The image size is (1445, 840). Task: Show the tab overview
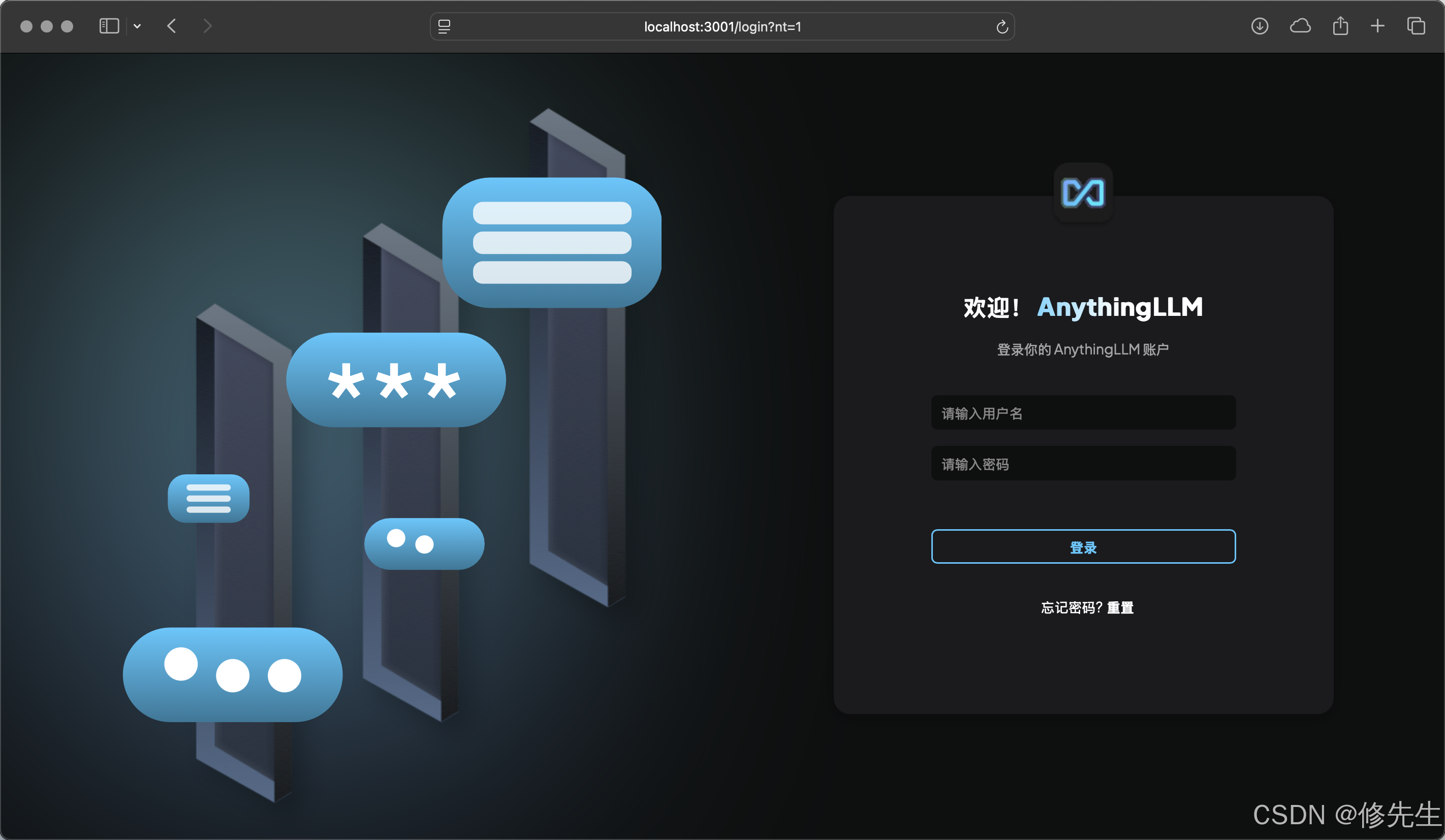pos(1416,26)
